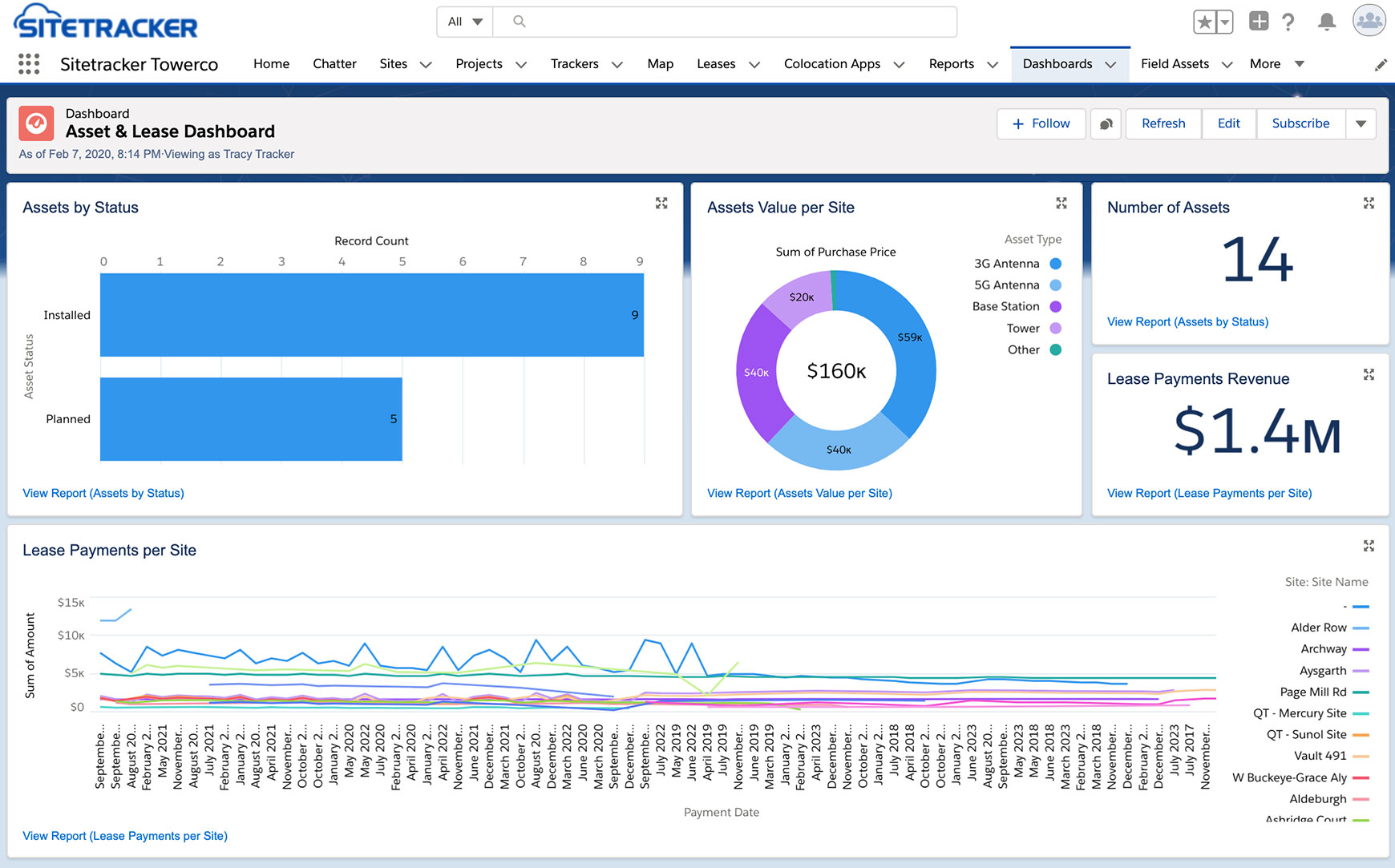The image size is (1395, 868).
Task: Open the global actions plus icon
Action: [1259, 22]
